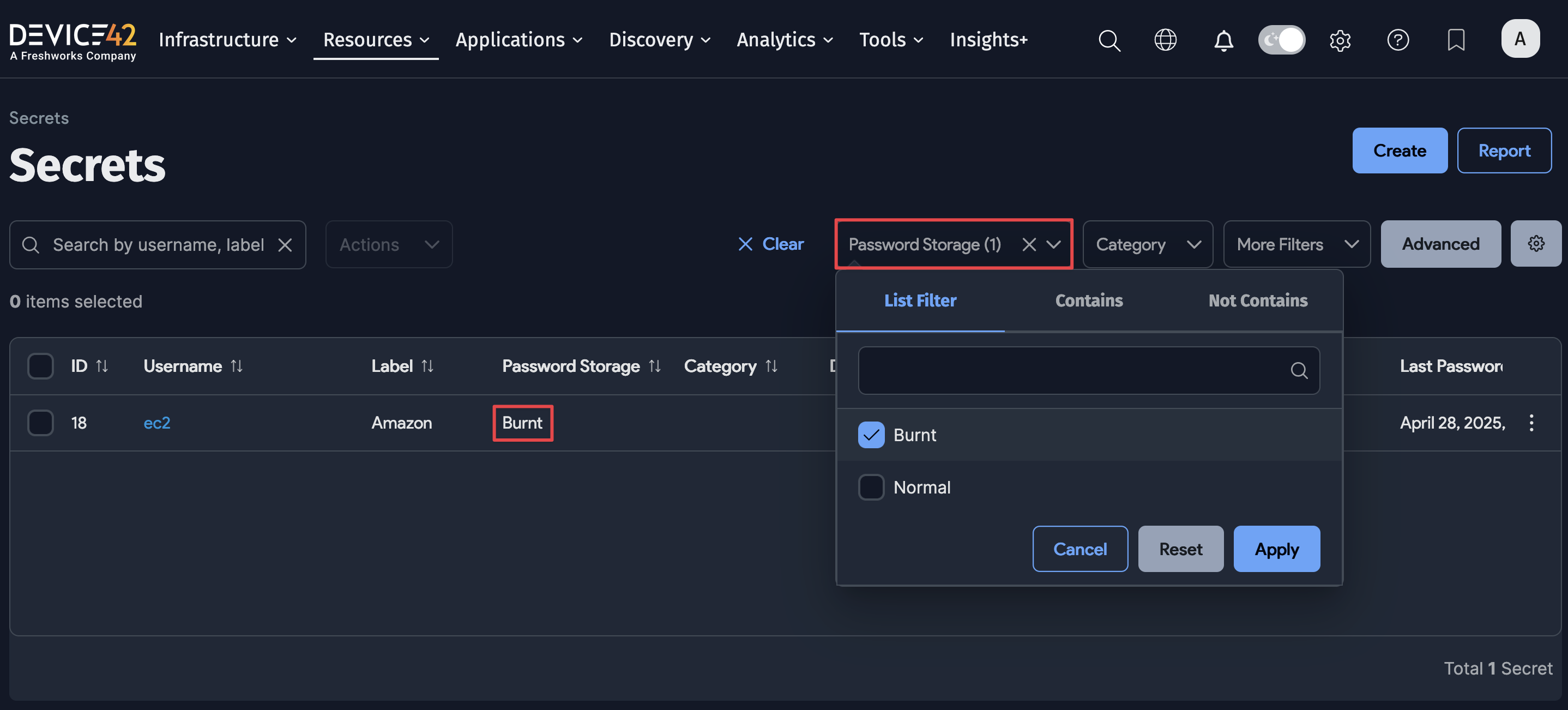
Task: Uncheck the Burnt filter checkbox
Action: [x=871, y=435]
